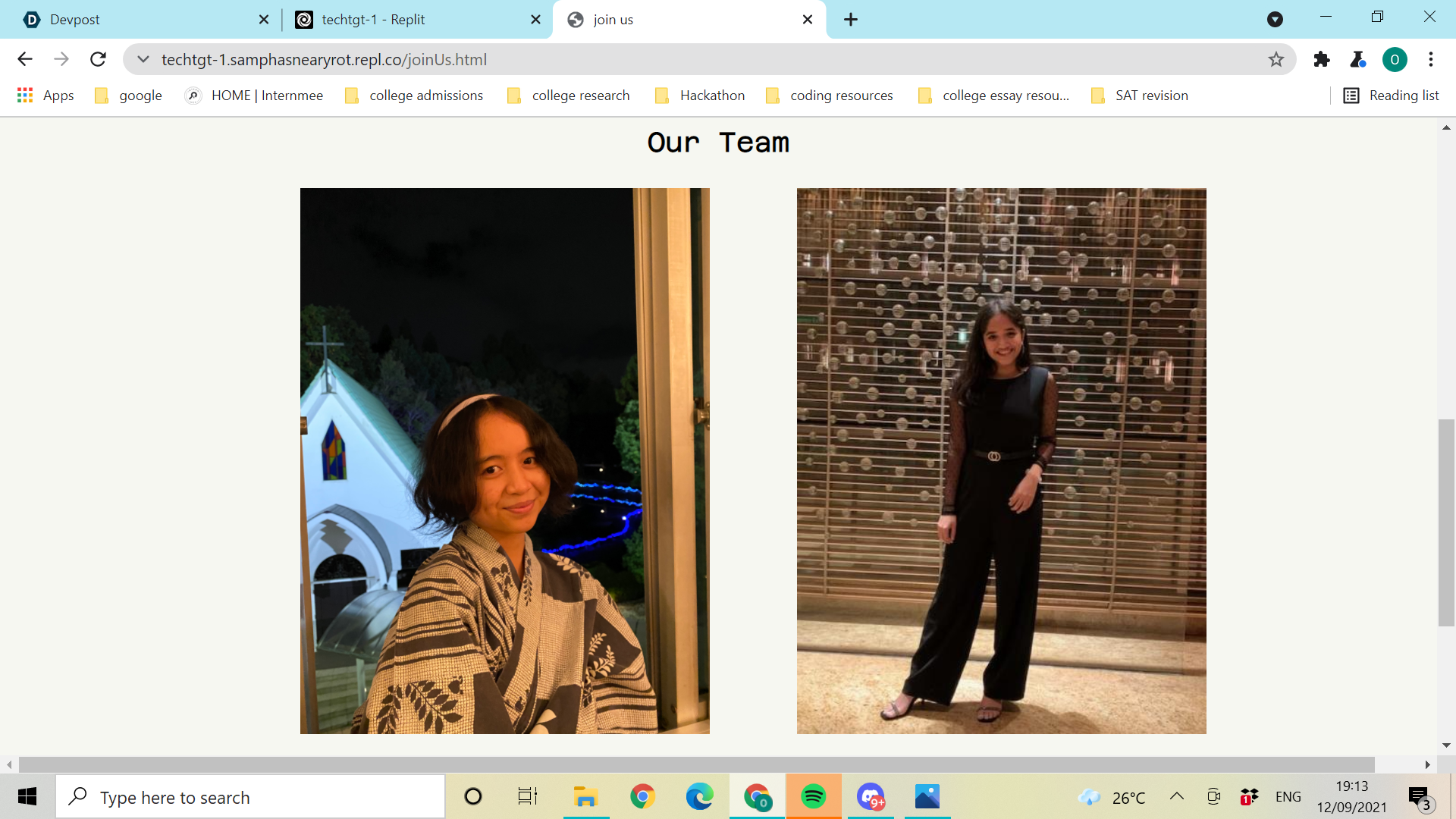This screenshot has height=819, width=1456.
Task: Open Spotify from the taskbar
Action: point(813,796)
